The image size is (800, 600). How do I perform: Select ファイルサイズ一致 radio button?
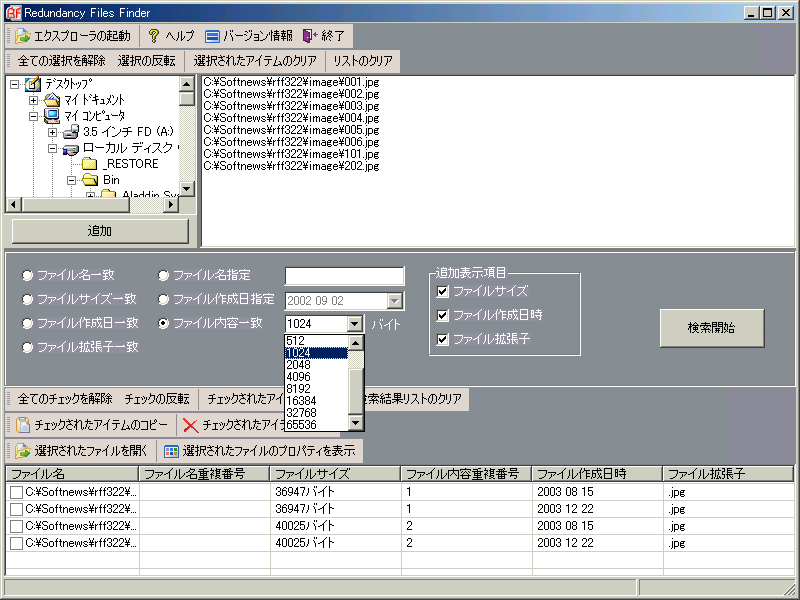coord(28,299)
